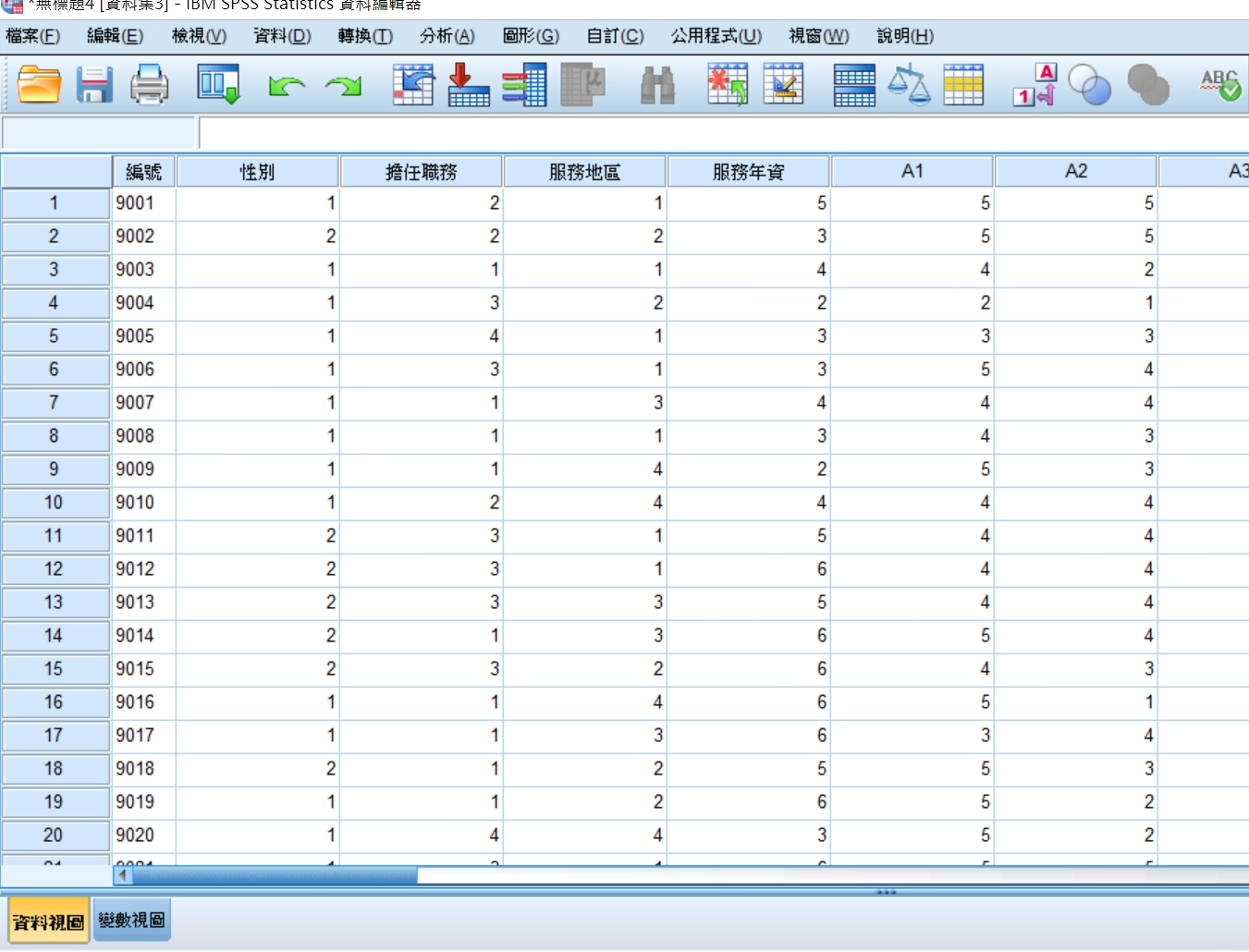Screen dimensions: 1249x952
Task: Click the Weight cases balance scale icon
Action: click(908, 85)
